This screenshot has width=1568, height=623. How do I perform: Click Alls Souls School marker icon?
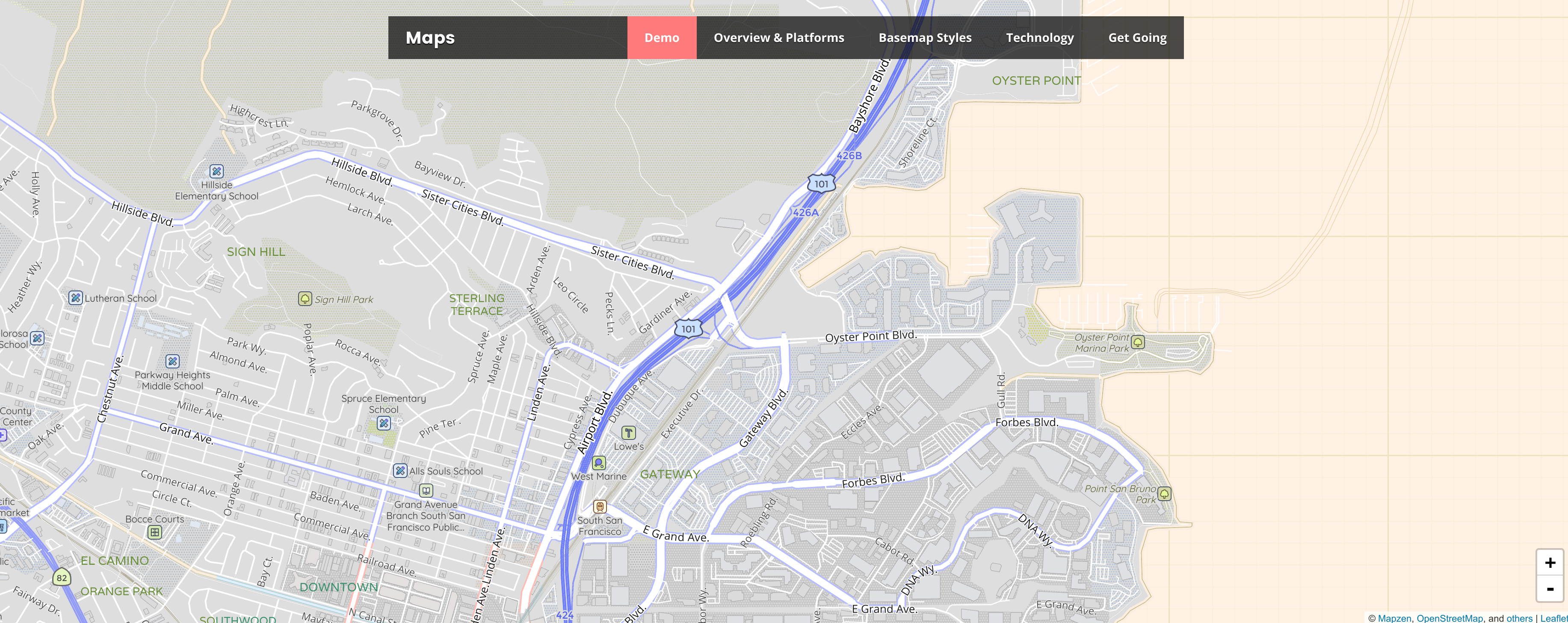(400, 471)
